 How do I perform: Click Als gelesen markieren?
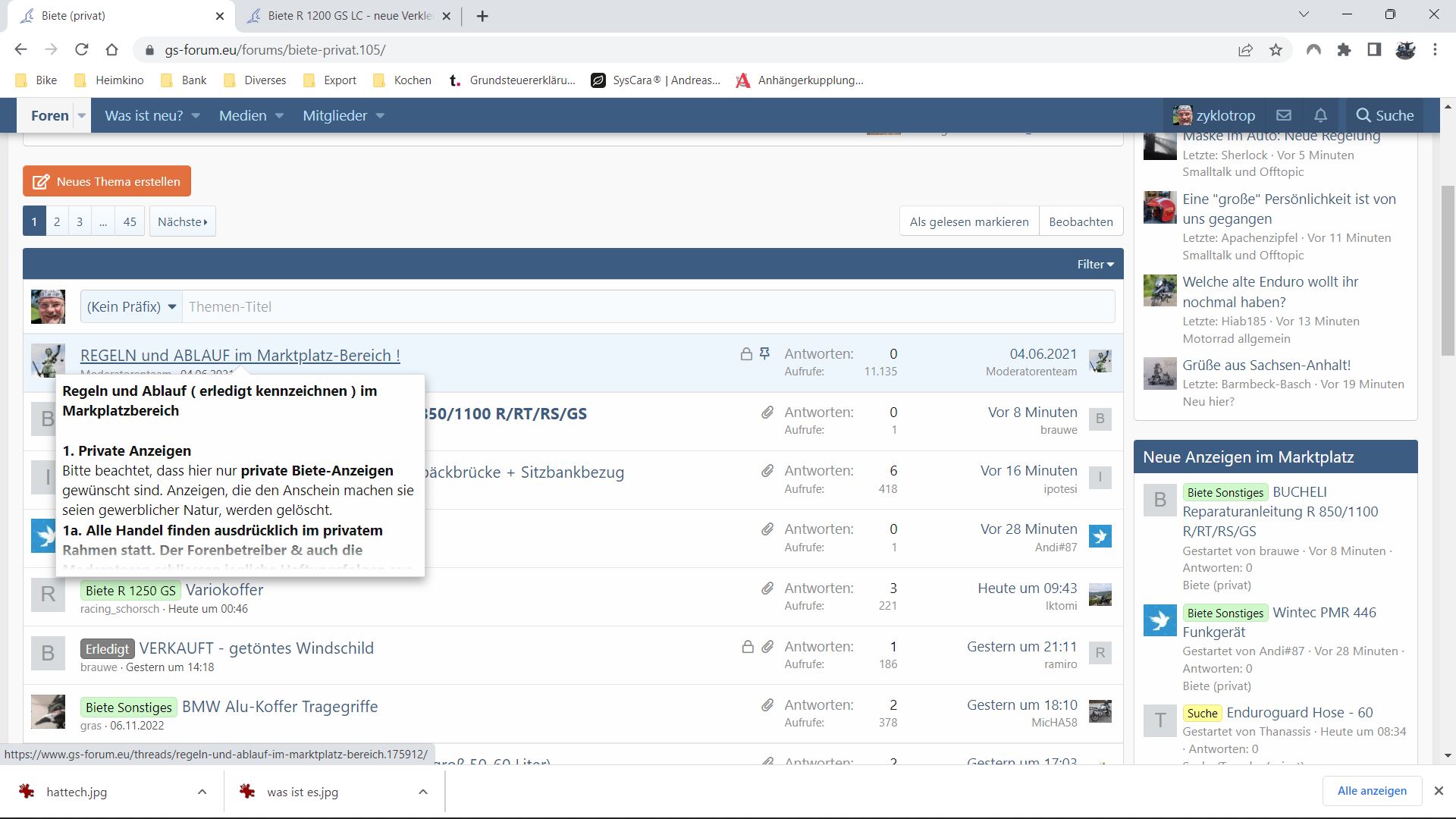click(969, 221)
